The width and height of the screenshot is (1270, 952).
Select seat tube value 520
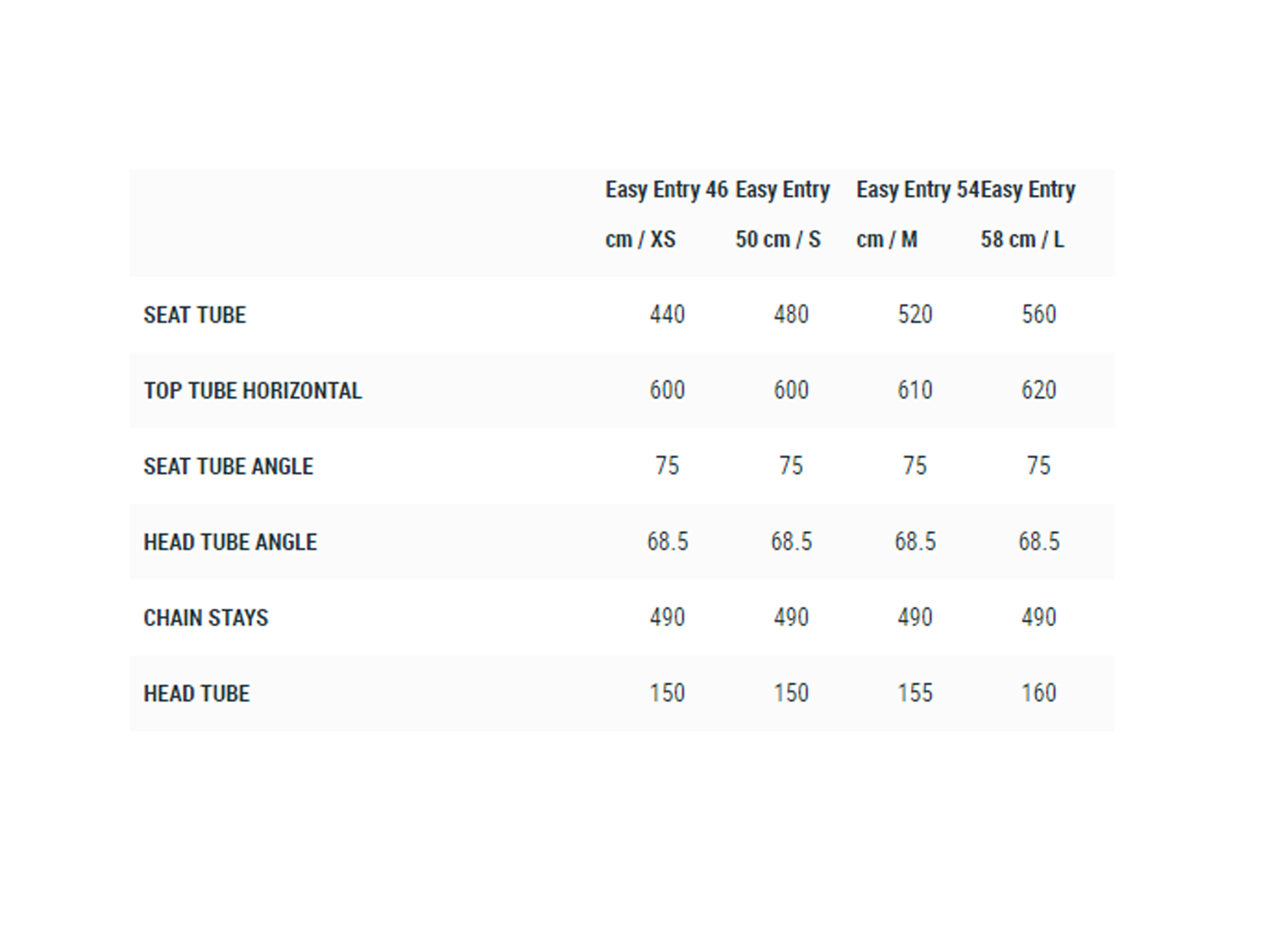(x=915, y=314)
